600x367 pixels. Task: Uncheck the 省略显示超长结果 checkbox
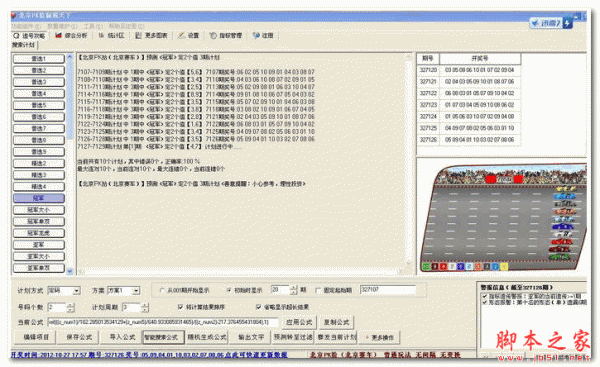pyautogui.click(x=259, y=307)
